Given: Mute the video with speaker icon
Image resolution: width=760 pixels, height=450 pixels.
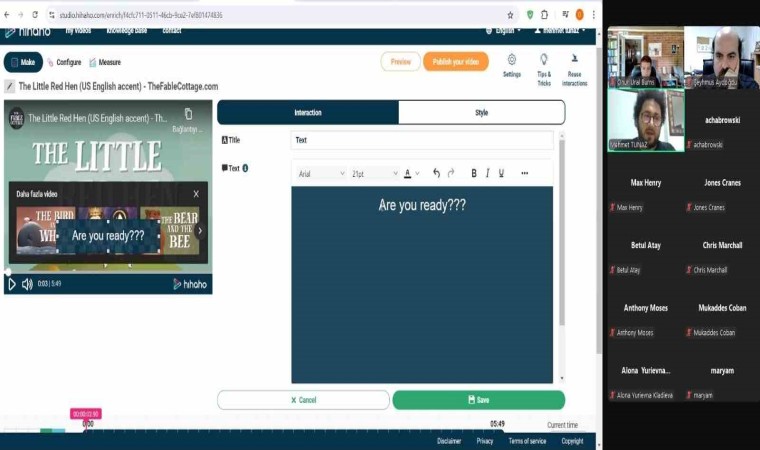Looking at the screenshot, I should click(27, 284).
